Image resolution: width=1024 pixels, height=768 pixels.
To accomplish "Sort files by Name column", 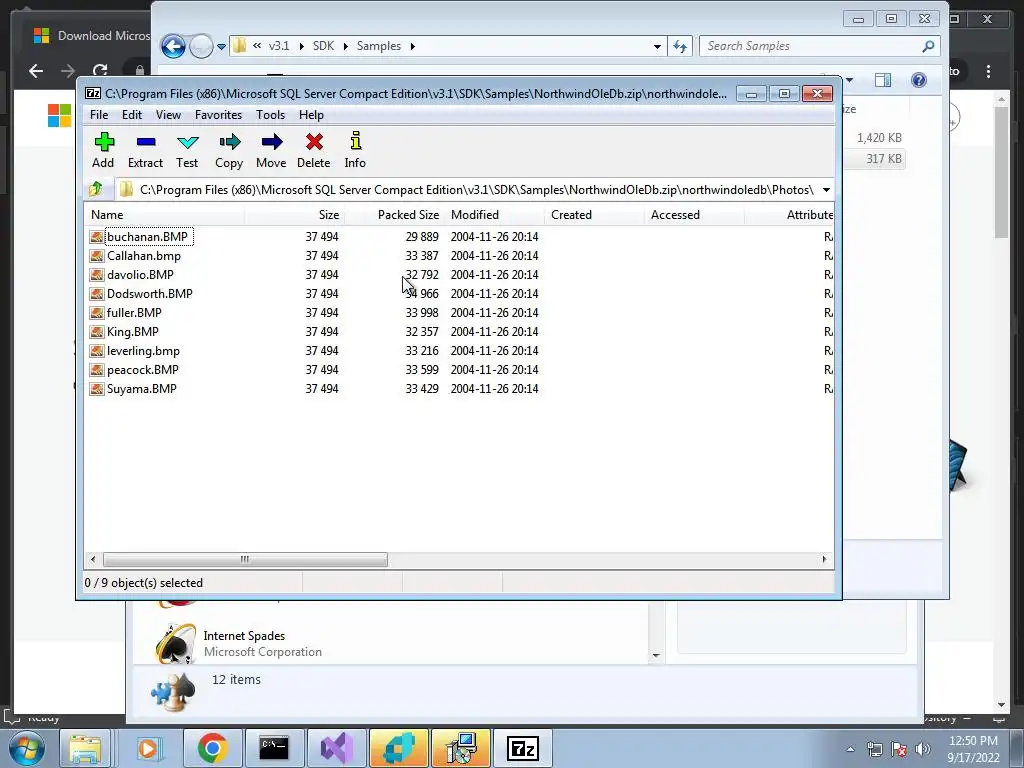I will pyautogui.click(x=165, y=215).
